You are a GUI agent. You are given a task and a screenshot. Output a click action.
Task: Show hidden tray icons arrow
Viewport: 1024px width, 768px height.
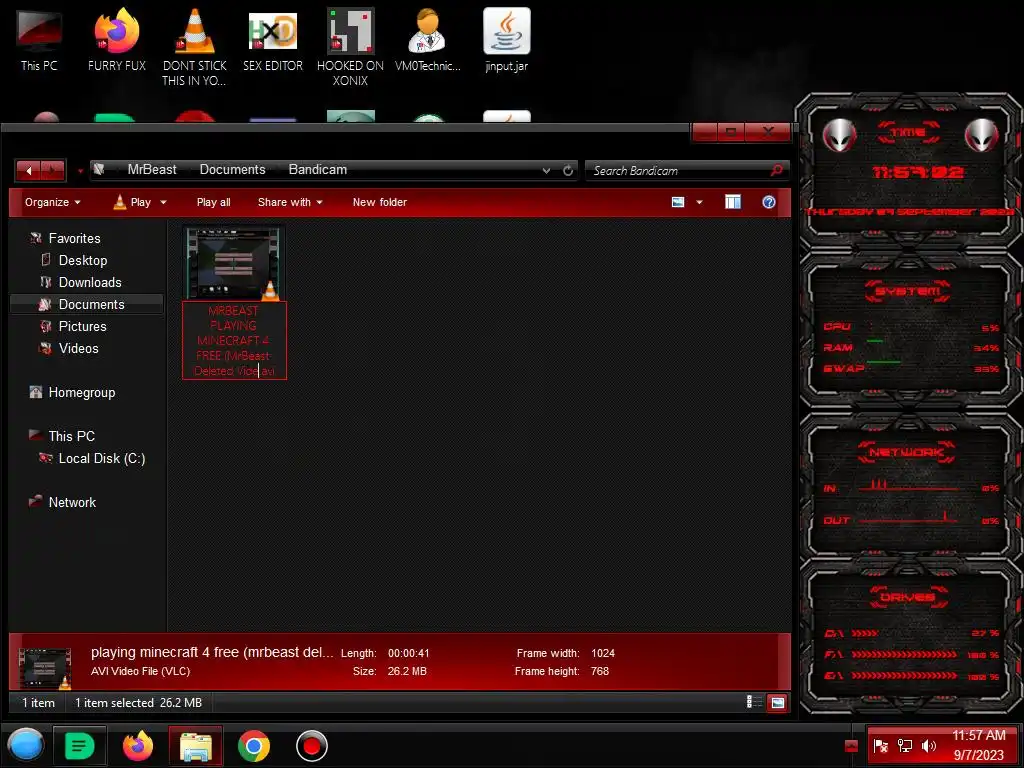click(851, 746)
